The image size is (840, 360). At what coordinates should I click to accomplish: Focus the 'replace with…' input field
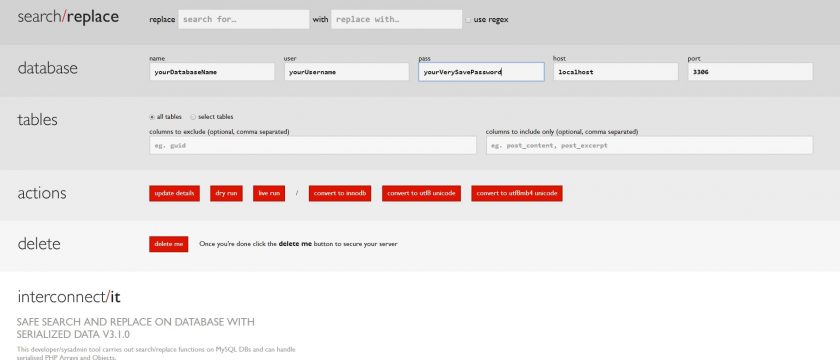396,19
